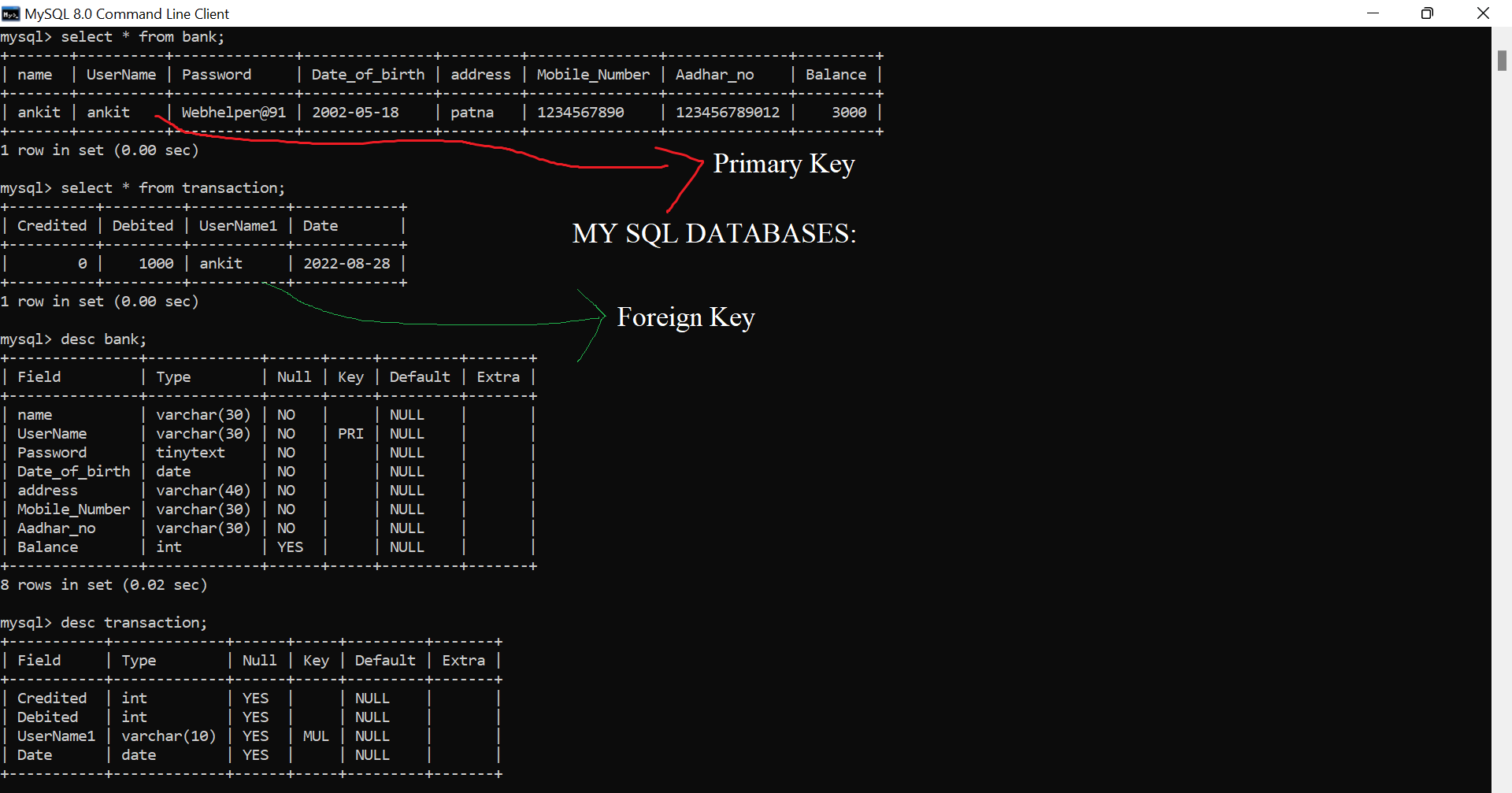Click the scrollbar on the right edge
This screenshot has width=1512, height=793.
point(1501,61)
